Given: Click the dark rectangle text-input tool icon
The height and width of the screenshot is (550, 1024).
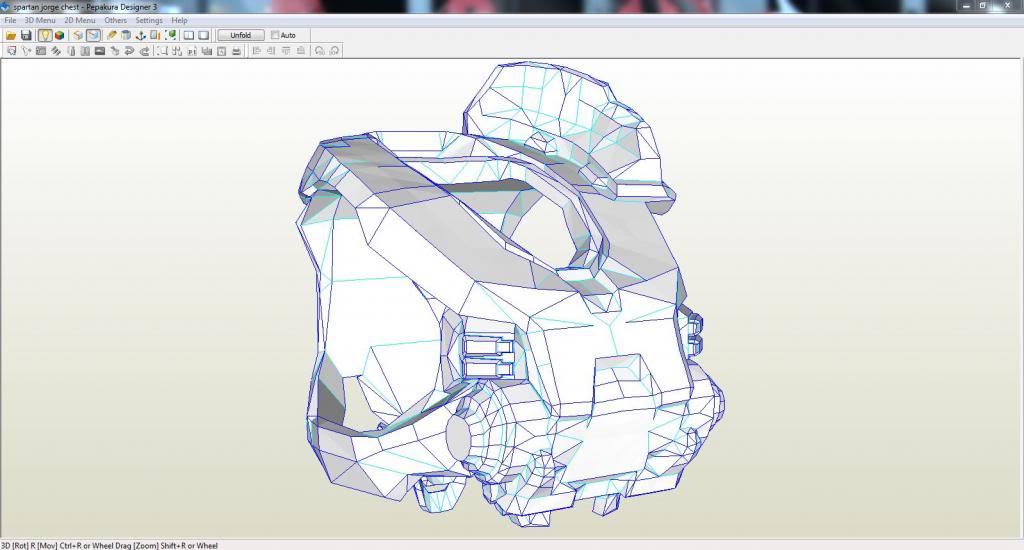Looking at the screenshot, I should (100, 51).
